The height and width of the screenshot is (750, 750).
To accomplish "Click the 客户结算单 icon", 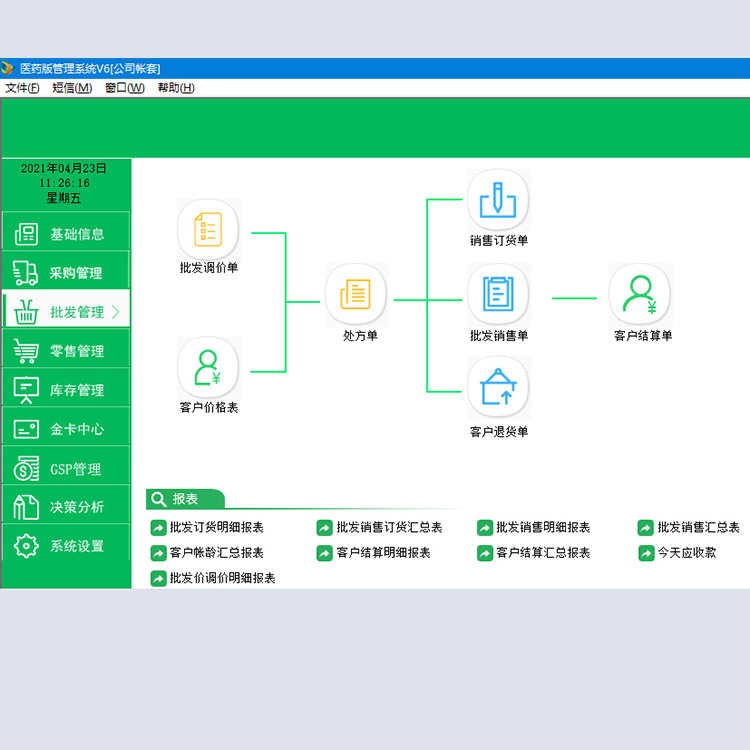I will [x=640, y=295].
